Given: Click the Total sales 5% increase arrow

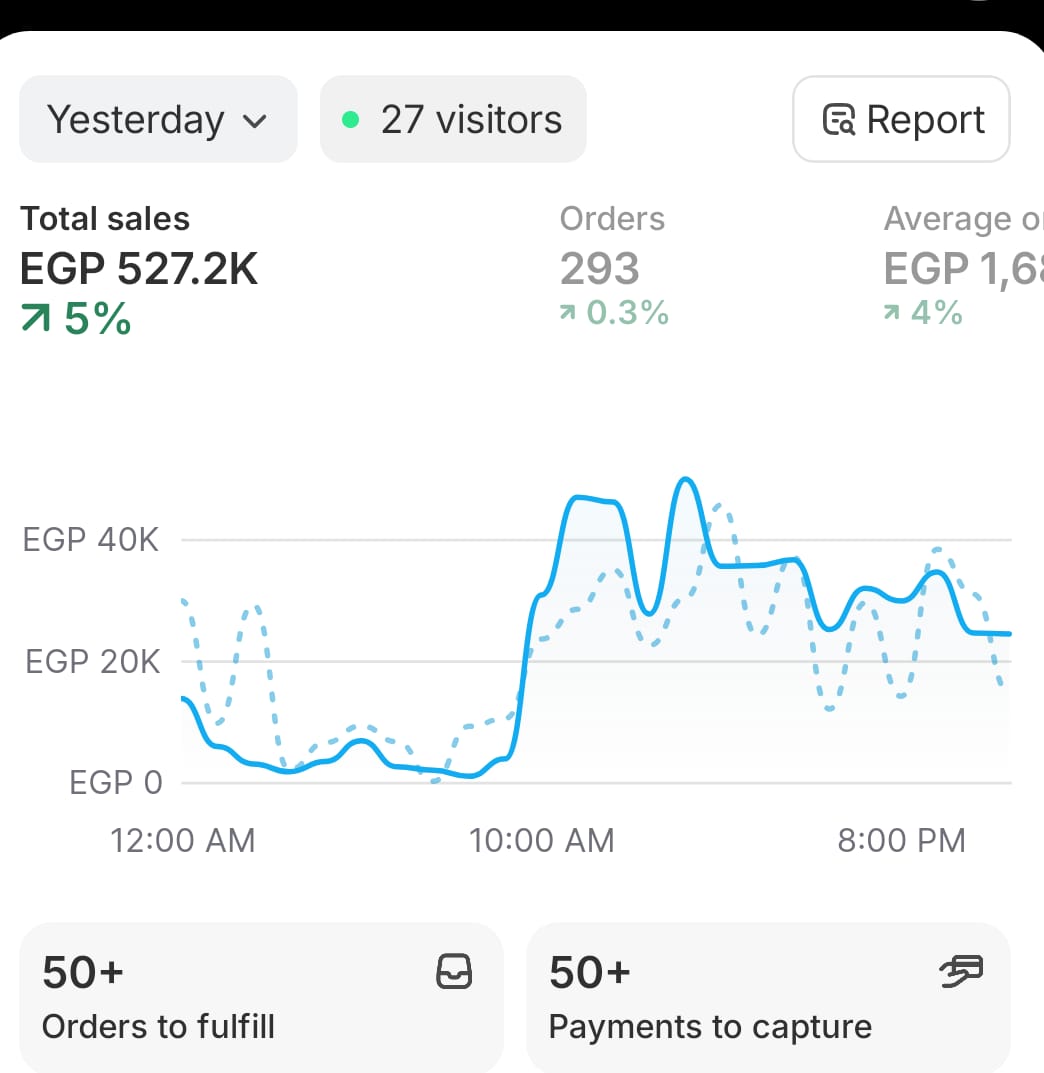Looking at the screenshot, I should [x=38, y=319].
